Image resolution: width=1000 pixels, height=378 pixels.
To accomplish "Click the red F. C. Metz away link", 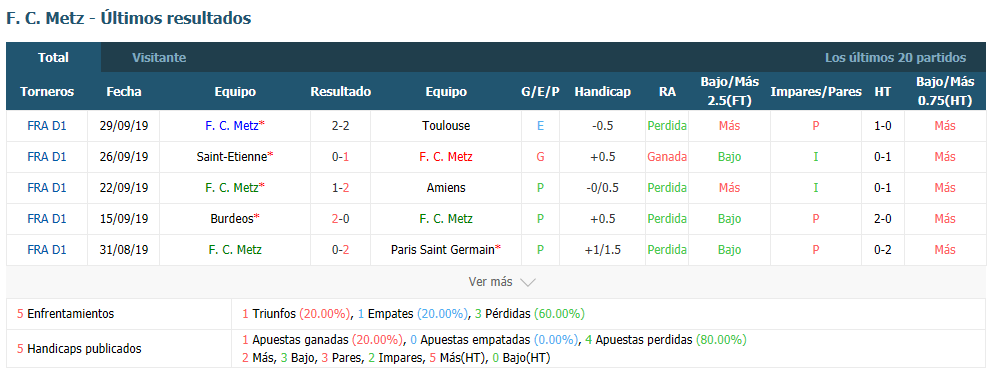I will pos(446,156).
